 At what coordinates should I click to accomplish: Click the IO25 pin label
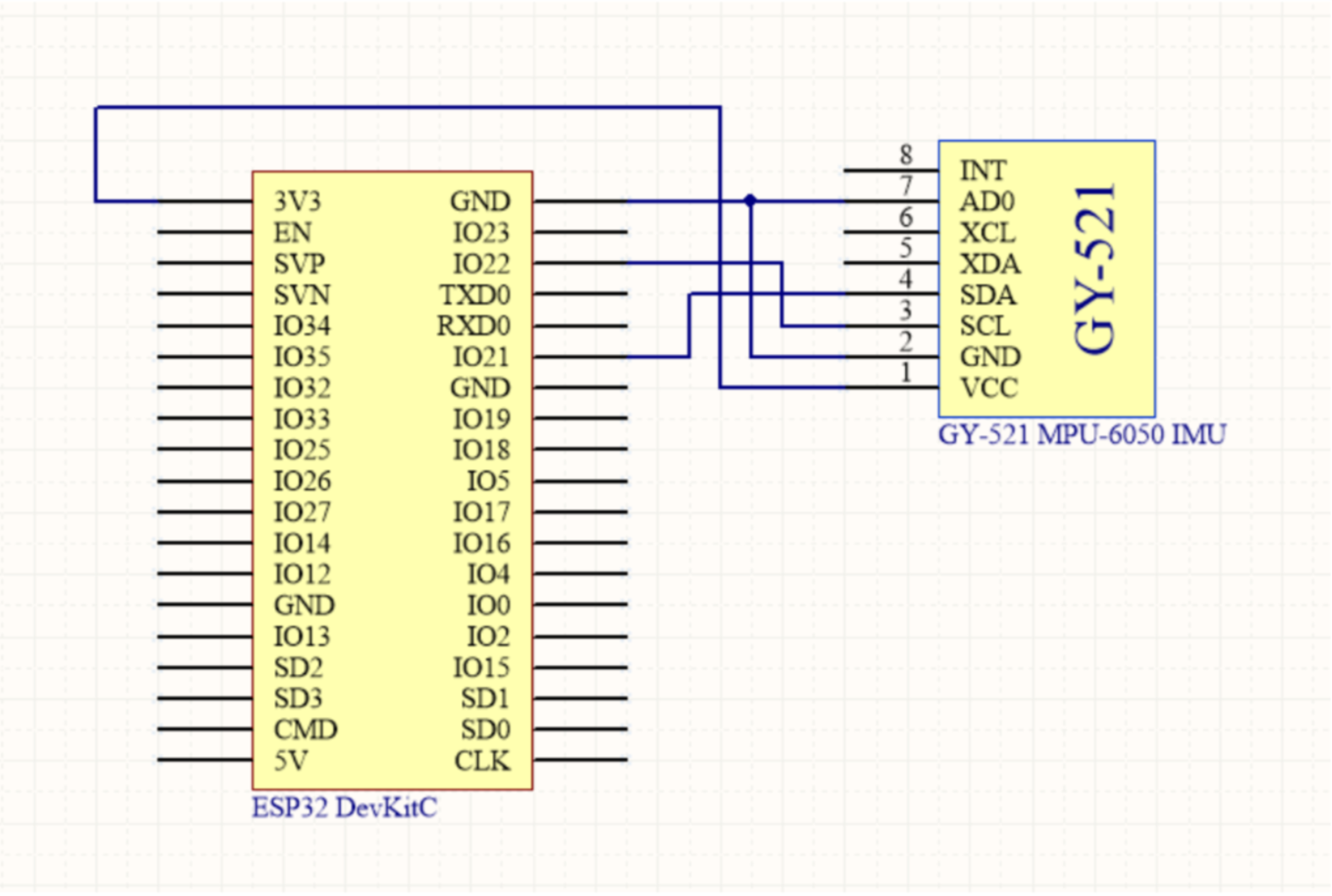(301, 450)
